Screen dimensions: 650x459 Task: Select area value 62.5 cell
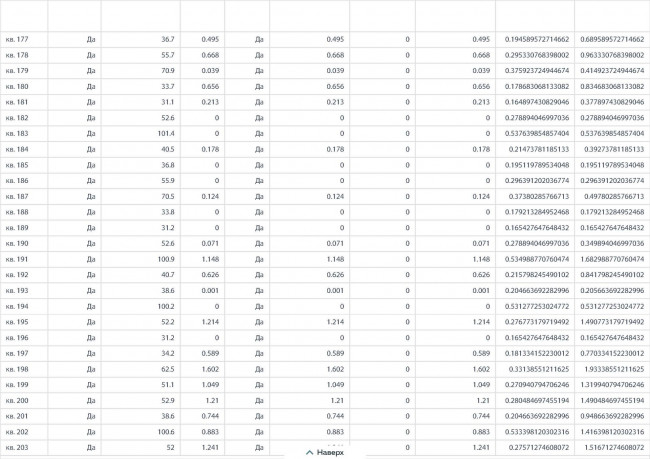(x=141, y=369)
